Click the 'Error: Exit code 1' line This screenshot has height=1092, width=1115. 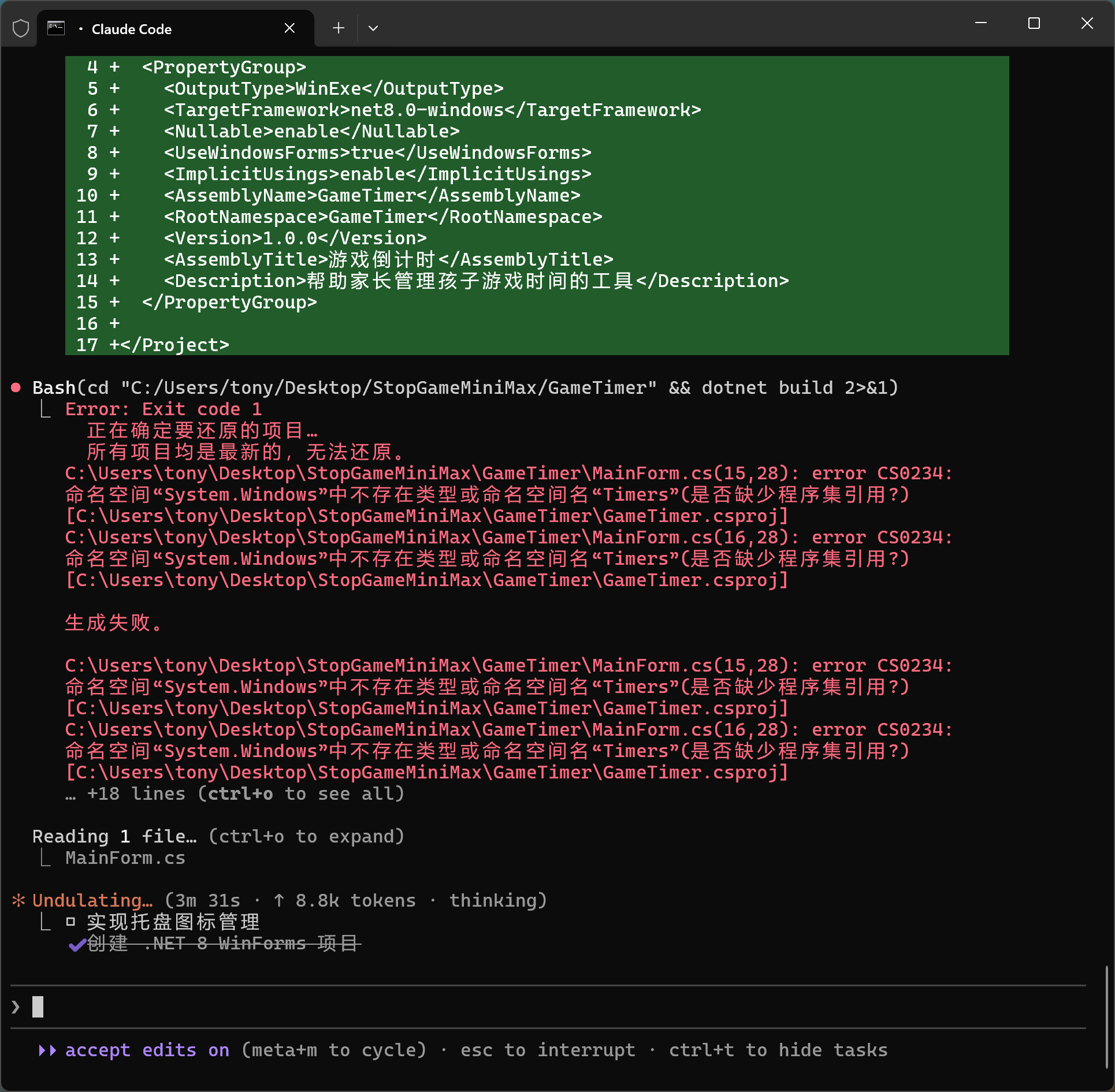click(x=163, y=409)
